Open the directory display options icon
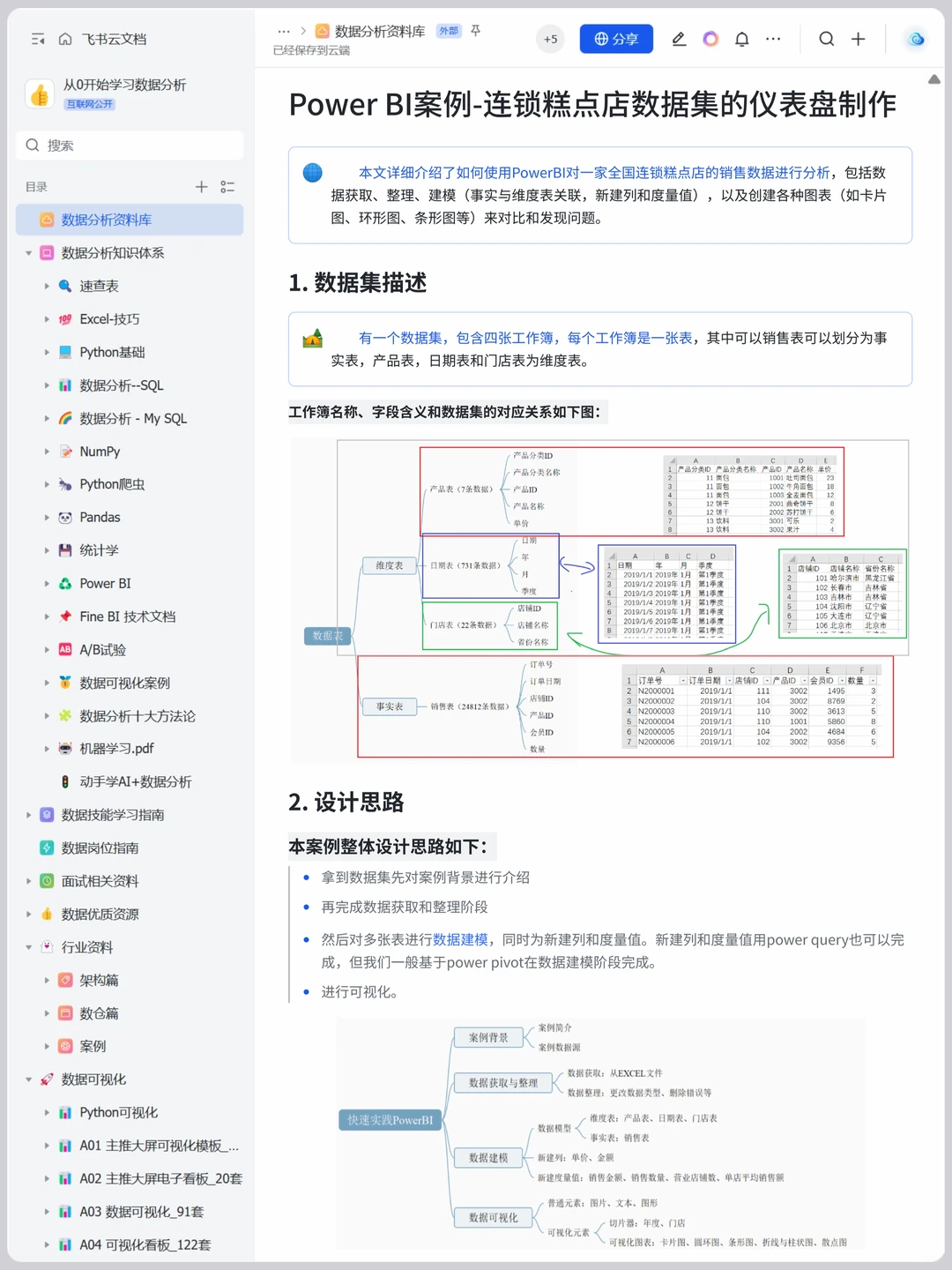 [x=227, y=186]
